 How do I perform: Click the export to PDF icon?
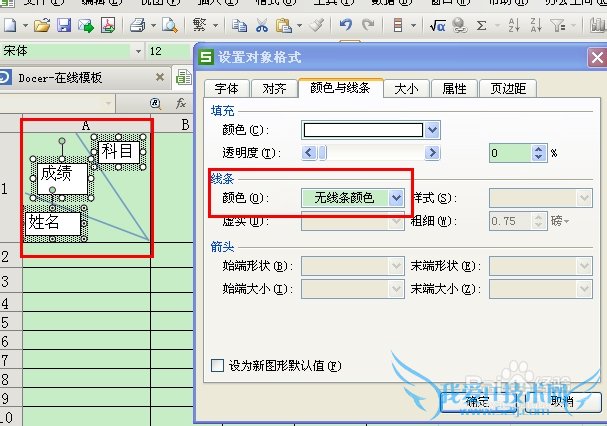click(x=108, y=26)
